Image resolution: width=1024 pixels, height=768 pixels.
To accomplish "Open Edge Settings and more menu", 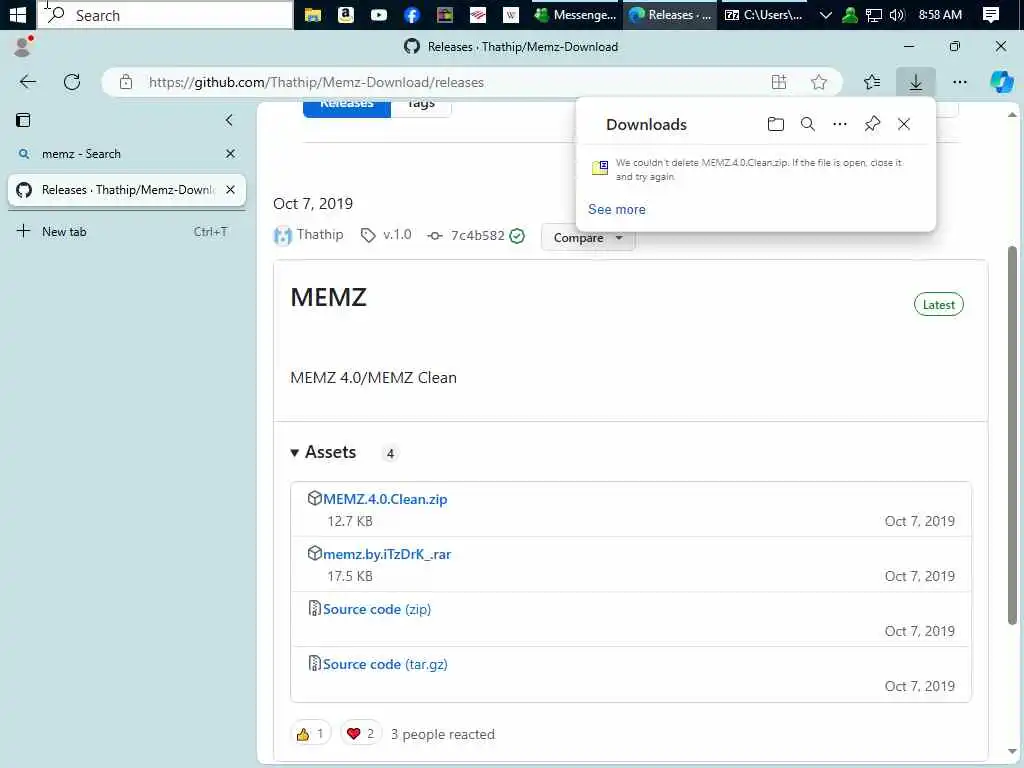I will click(959, 82).
